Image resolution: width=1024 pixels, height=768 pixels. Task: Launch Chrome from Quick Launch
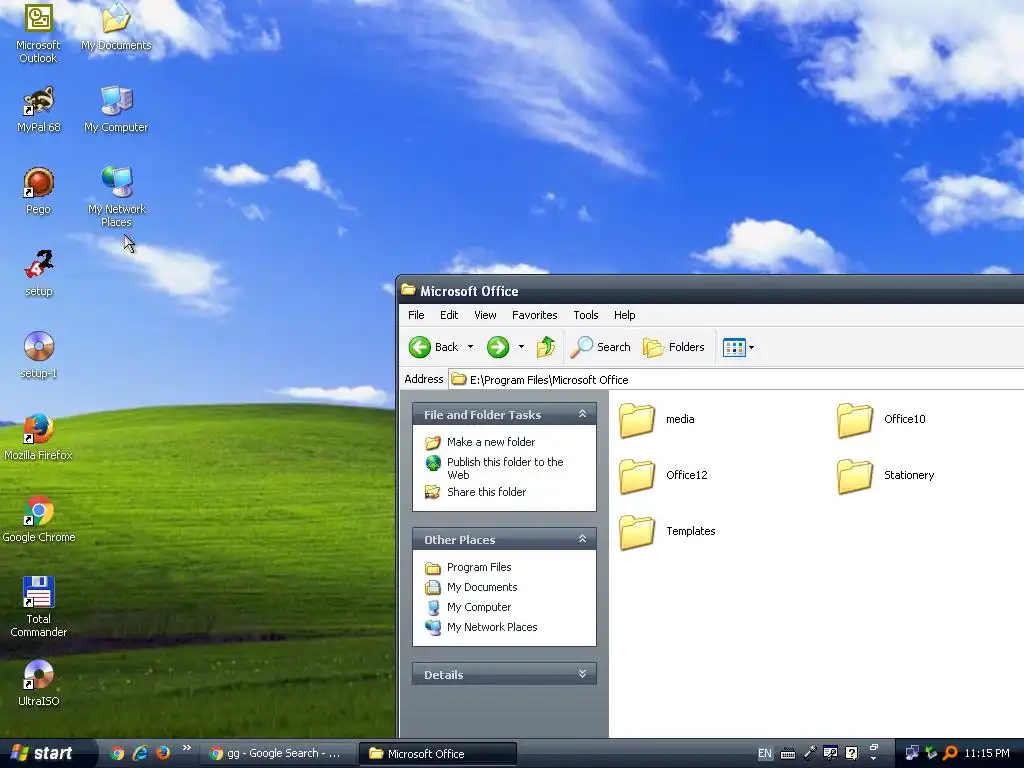[117, 753]
